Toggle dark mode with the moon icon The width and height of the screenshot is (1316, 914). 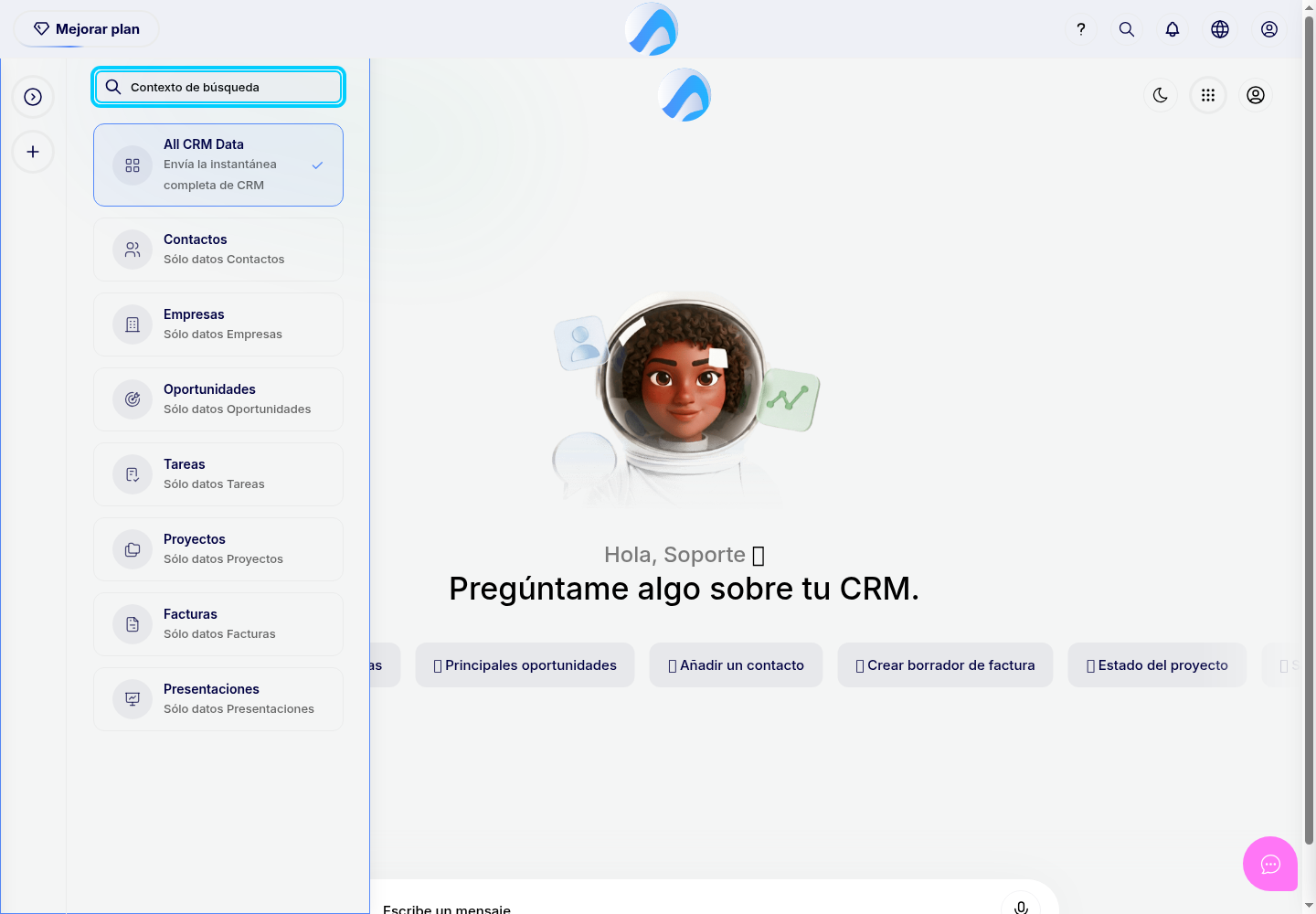(x=1161, y=95)
